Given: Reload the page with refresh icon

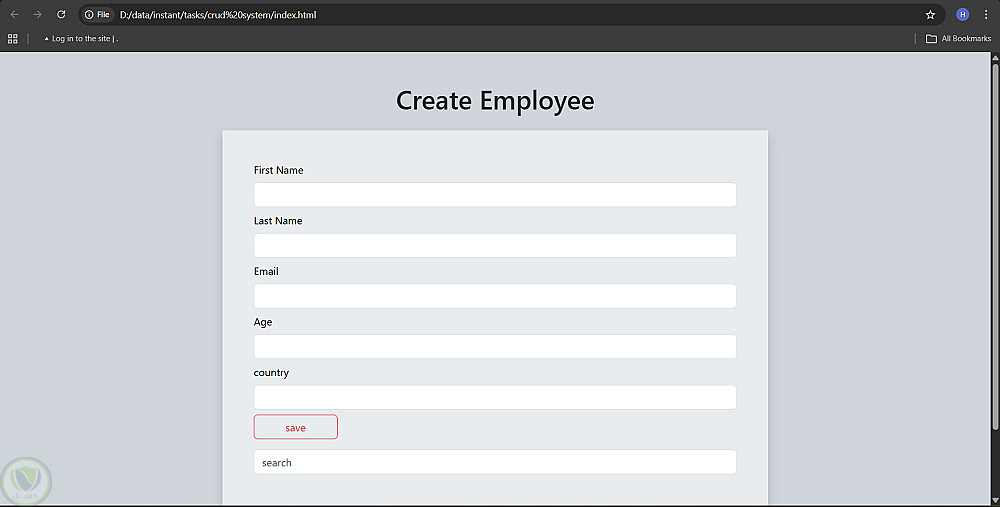Looking at the screenshot, I should [61, 14].
